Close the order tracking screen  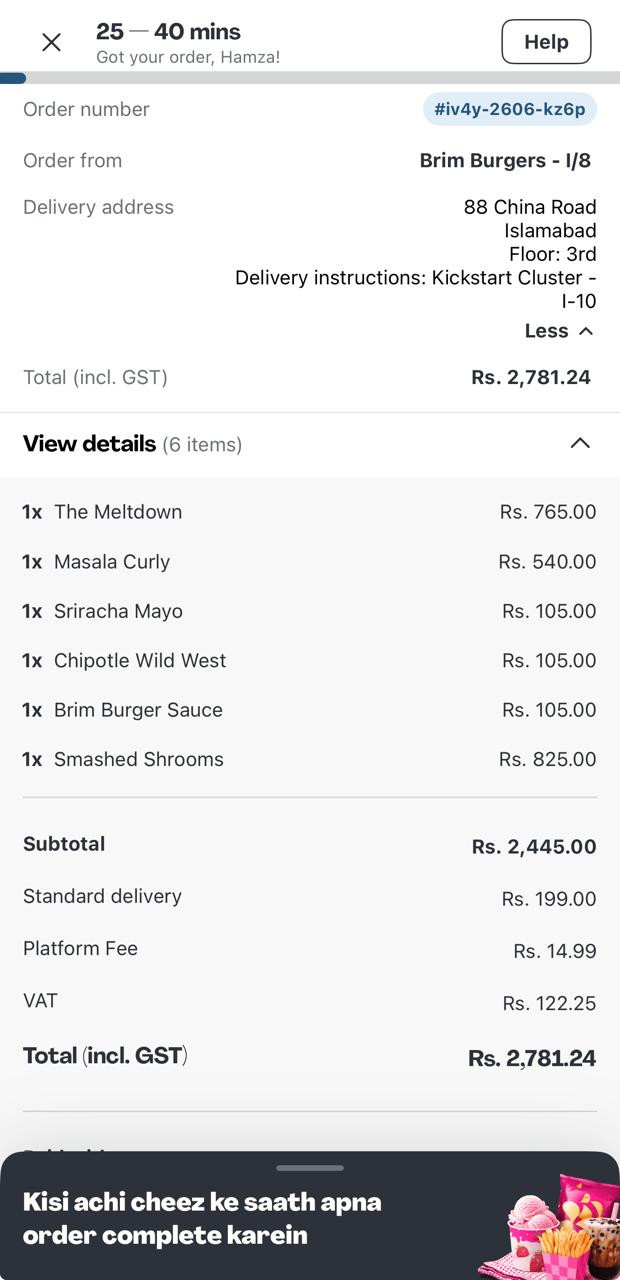click(x=51, y=42)
